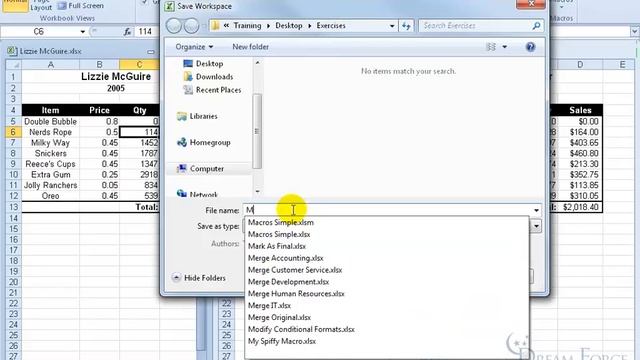Click the $2,018.40 total sales cell
This screenshot has width=640, height=360.
tap(580, 207)
